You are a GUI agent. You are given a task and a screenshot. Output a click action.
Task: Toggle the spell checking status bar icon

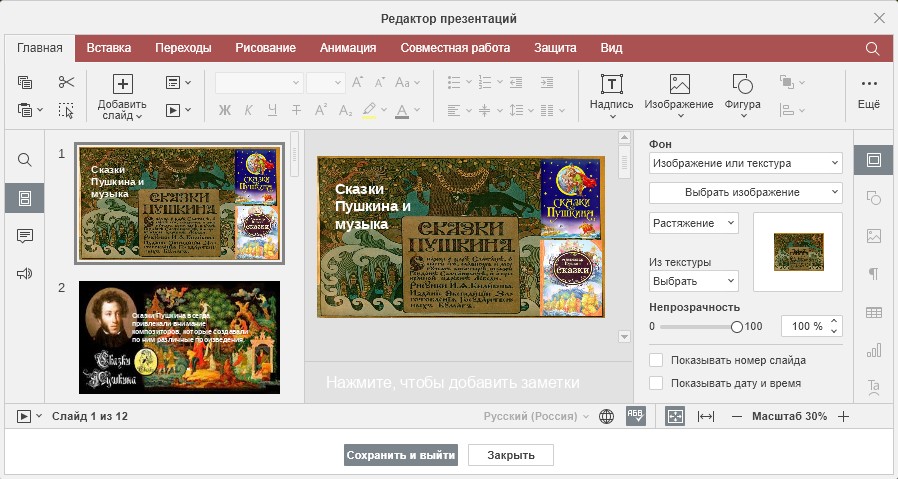pyautogui.click(x=635, y=417)
